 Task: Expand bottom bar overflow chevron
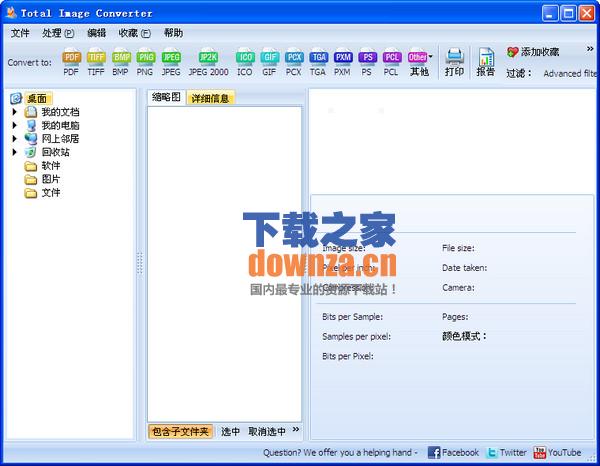[296, 429]
